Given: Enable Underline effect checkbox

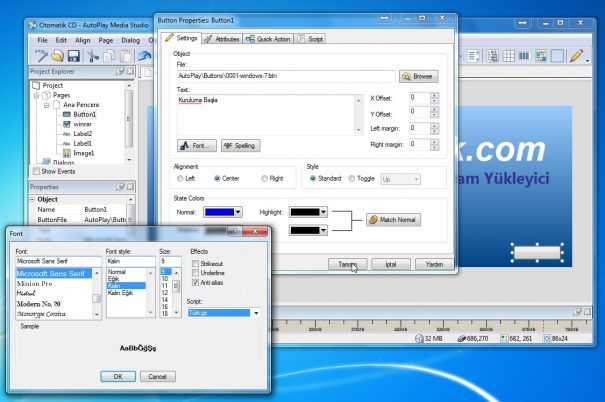Looking at the screenshot, I should (x=195, y=273).
